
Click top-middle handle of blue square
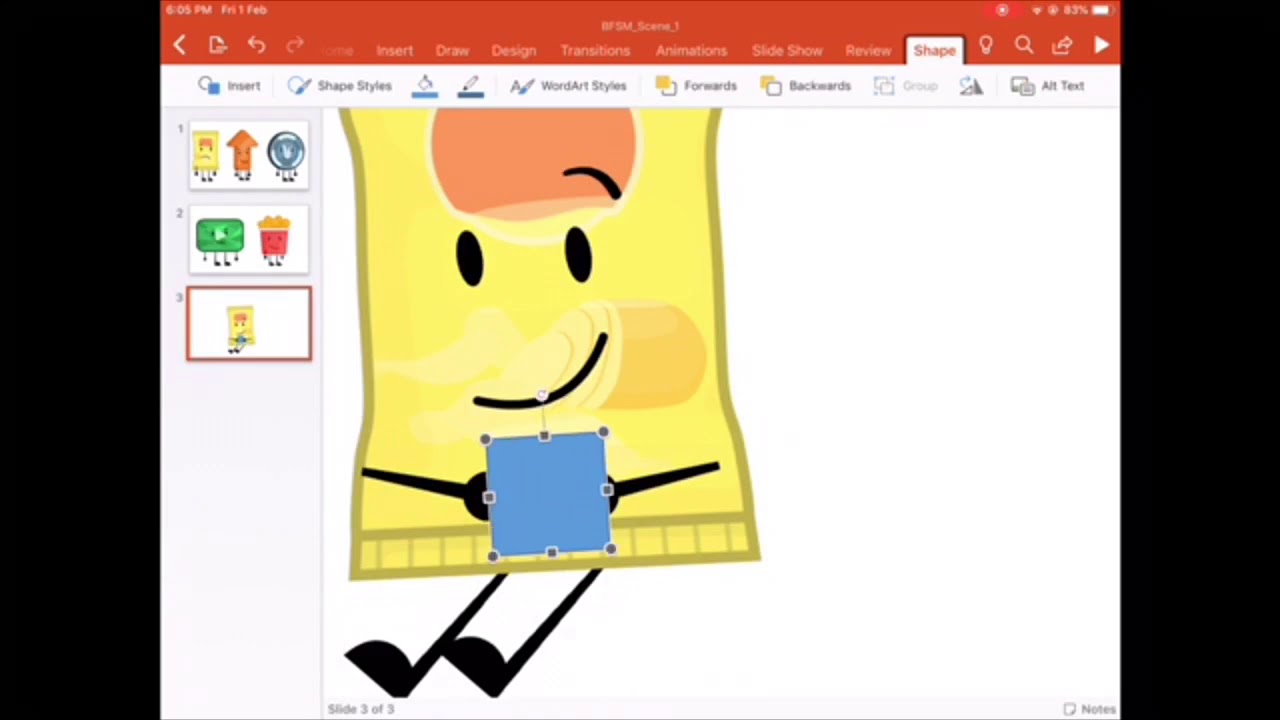pos(543,436)
